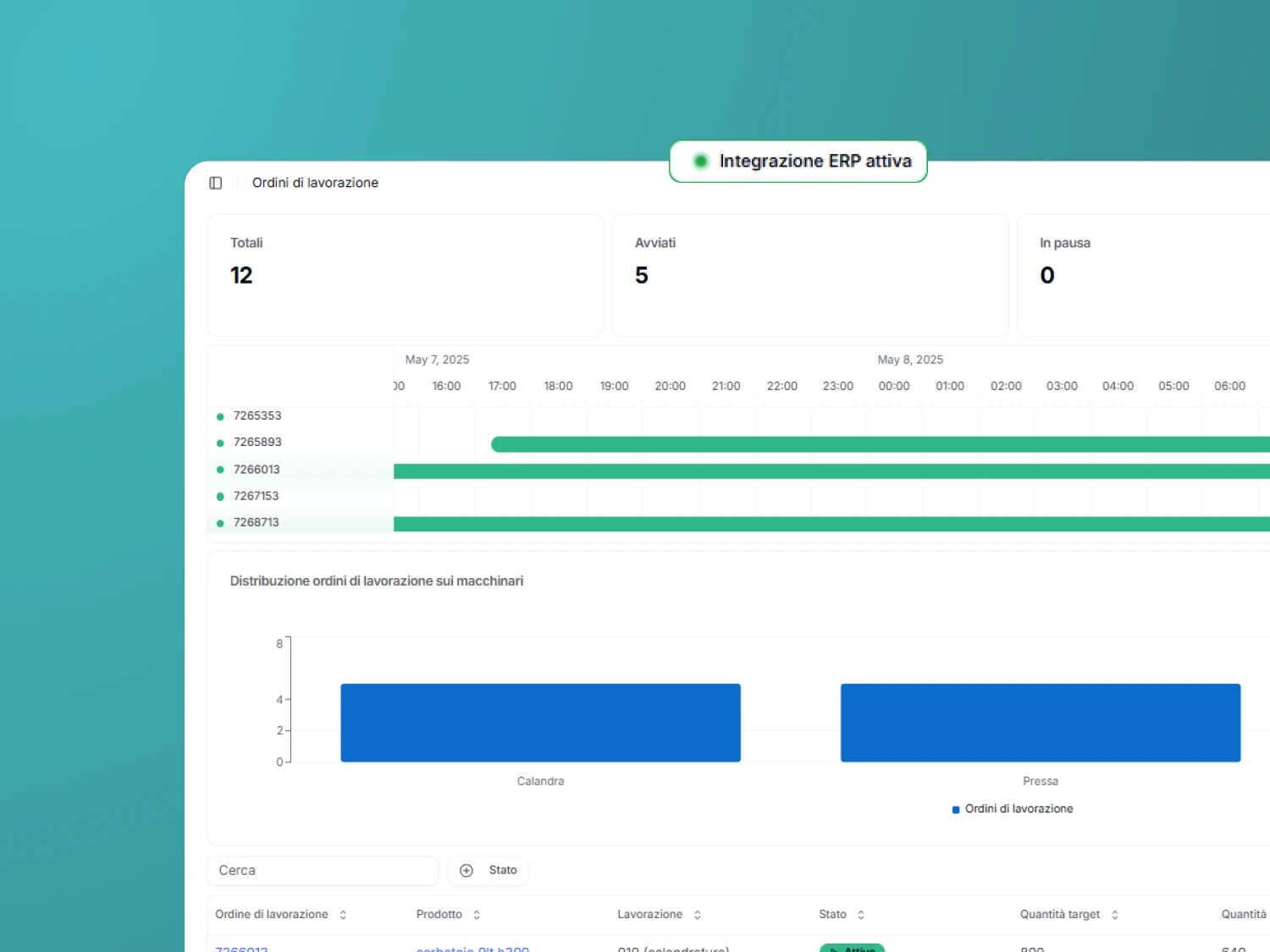Viewport: 1270px width, 952px height.
Task: Select the Totali card
Action: click(x=405, y=275)
